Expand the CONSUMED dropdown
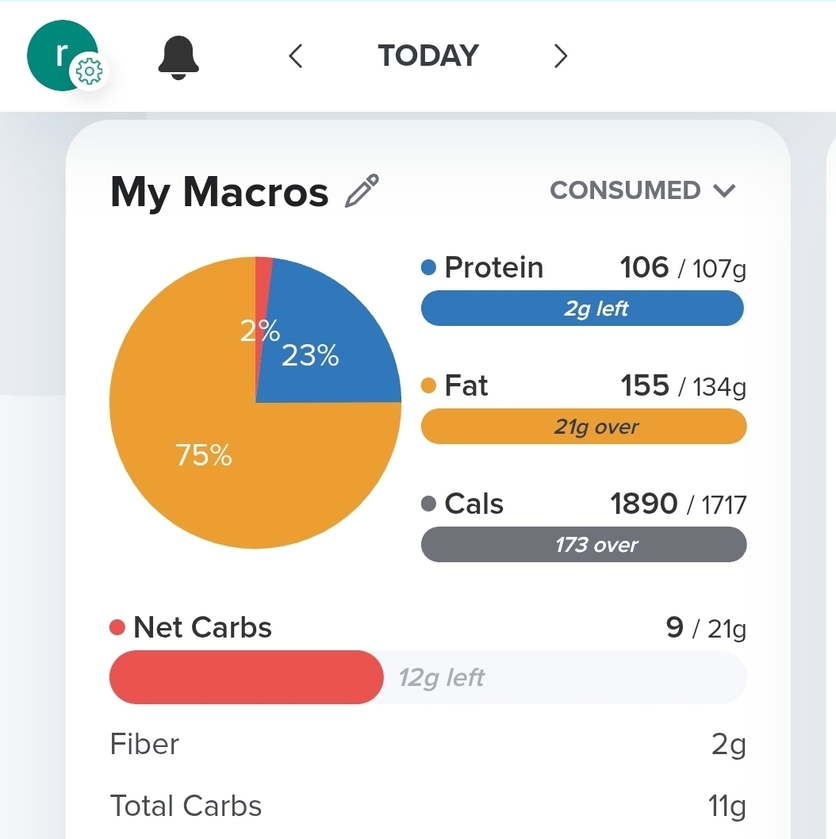 (642, 190)
